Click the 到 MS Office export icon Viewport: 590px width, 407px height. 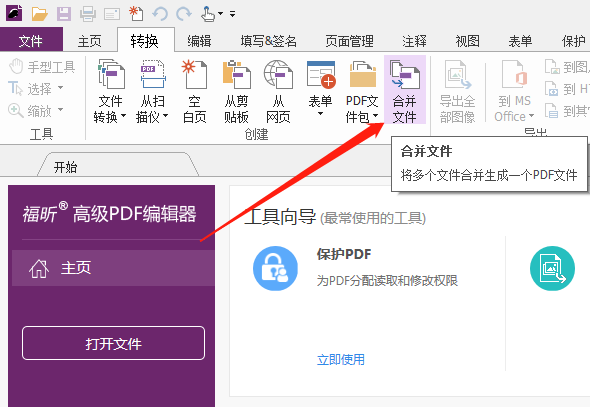point(514,74)
